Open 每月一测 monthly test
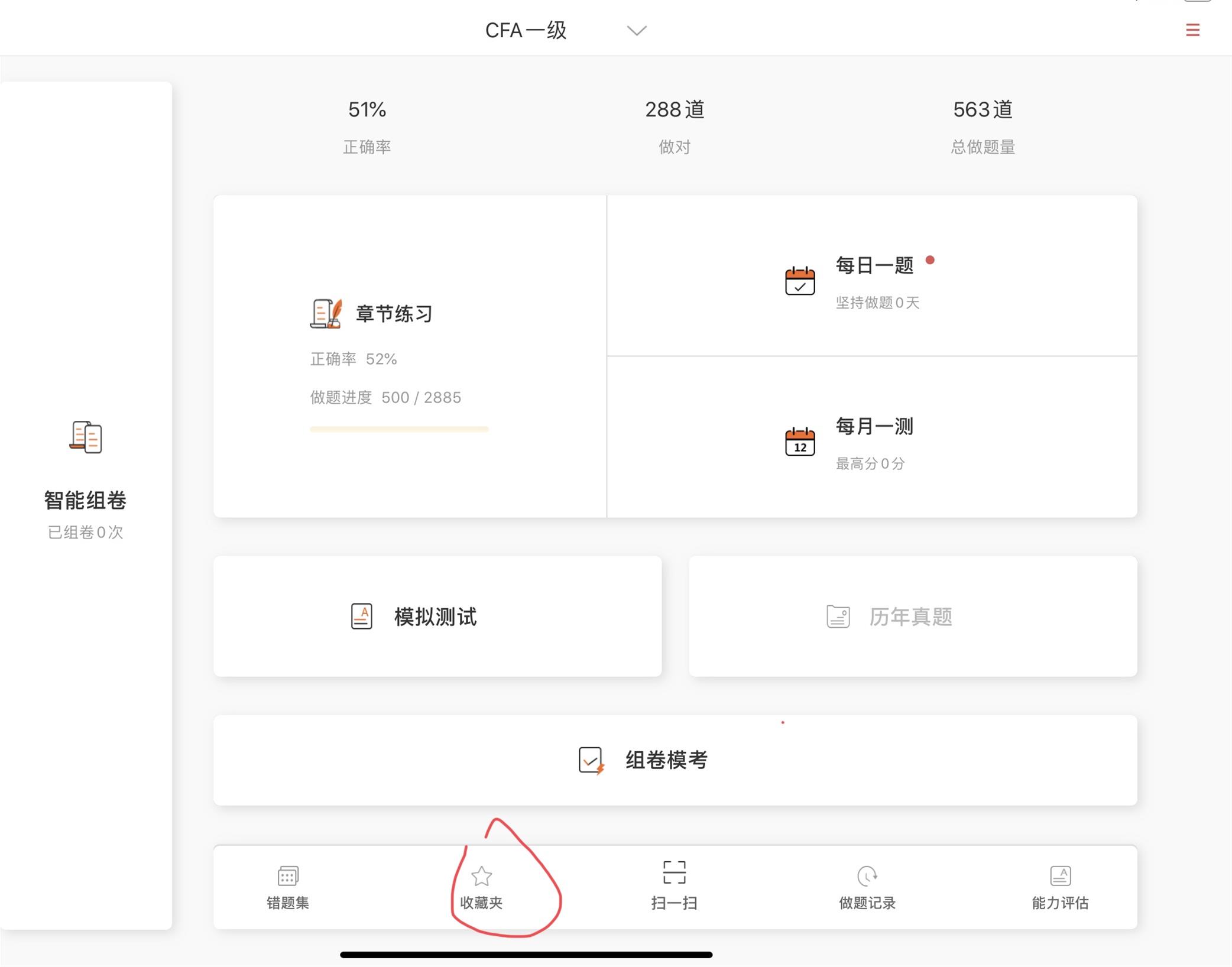Screen dimensions: 1232x967 [x=874, y=426]
